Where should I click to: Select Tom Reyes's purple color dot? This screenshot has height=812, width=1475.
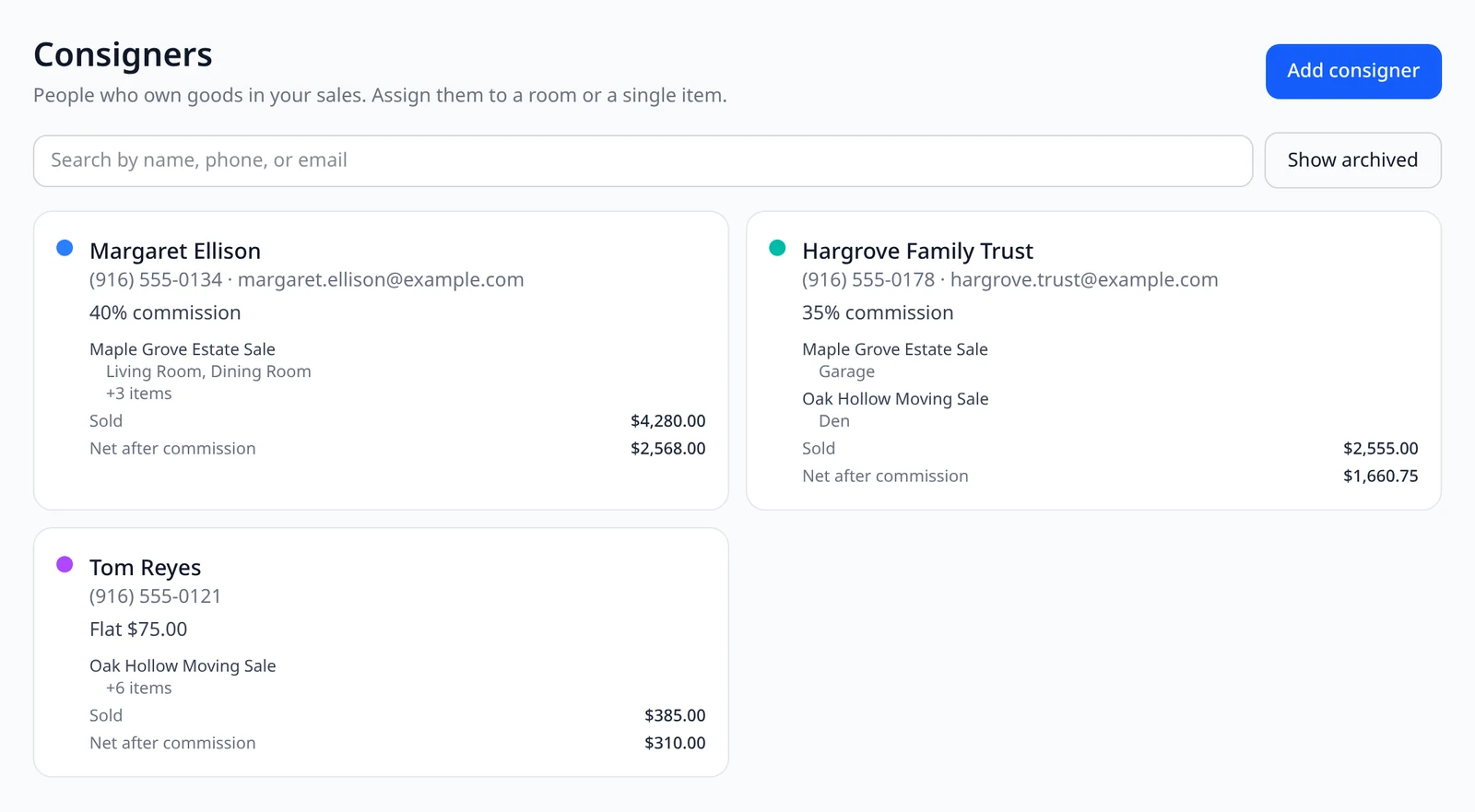pos(65,564)
